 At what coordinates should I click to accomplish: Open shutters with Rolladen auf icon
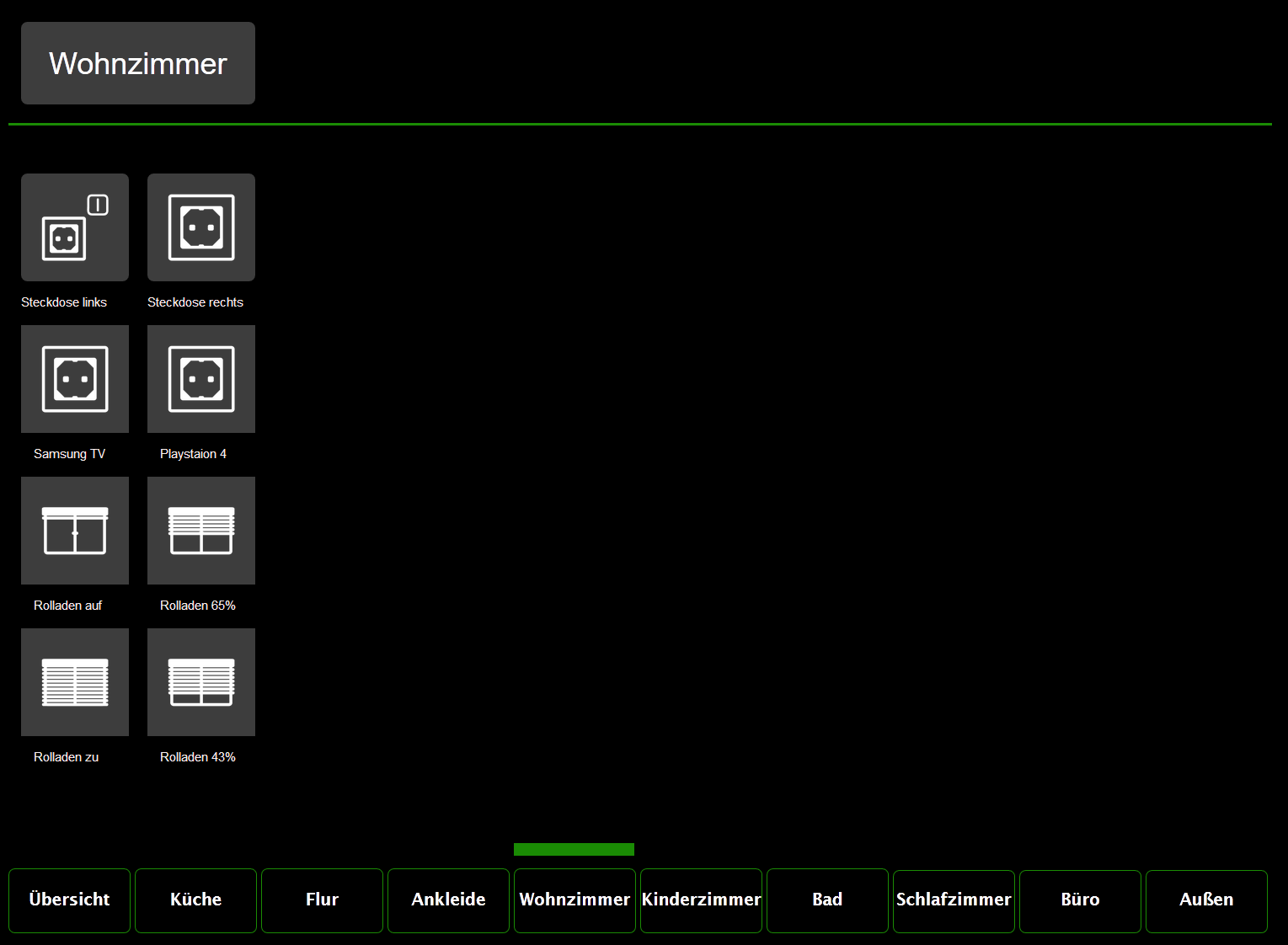coord(75,531)
